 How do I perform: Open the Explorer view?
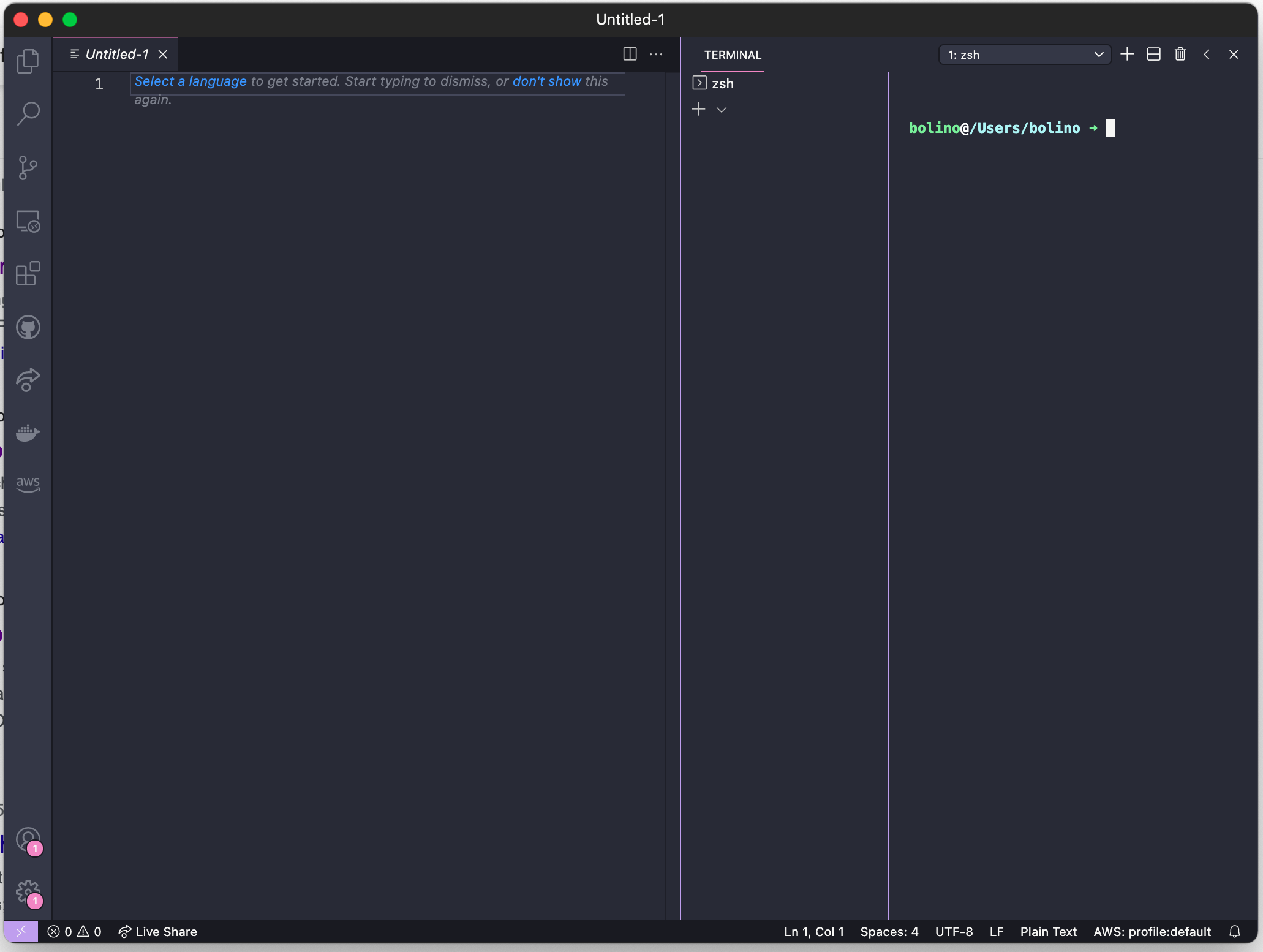(28, 60)
